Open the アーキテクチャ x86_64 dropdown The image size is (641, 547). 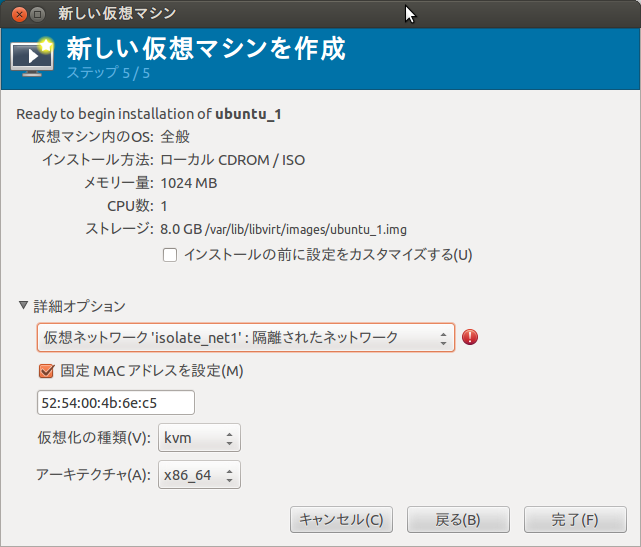[199, 474]
